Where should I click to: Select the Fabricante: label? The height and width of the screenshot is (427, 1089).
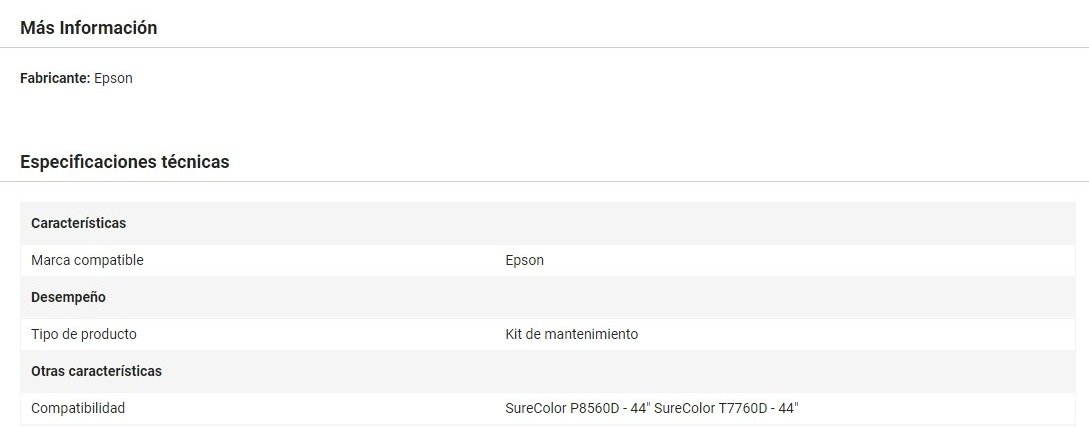pos(55,78)
